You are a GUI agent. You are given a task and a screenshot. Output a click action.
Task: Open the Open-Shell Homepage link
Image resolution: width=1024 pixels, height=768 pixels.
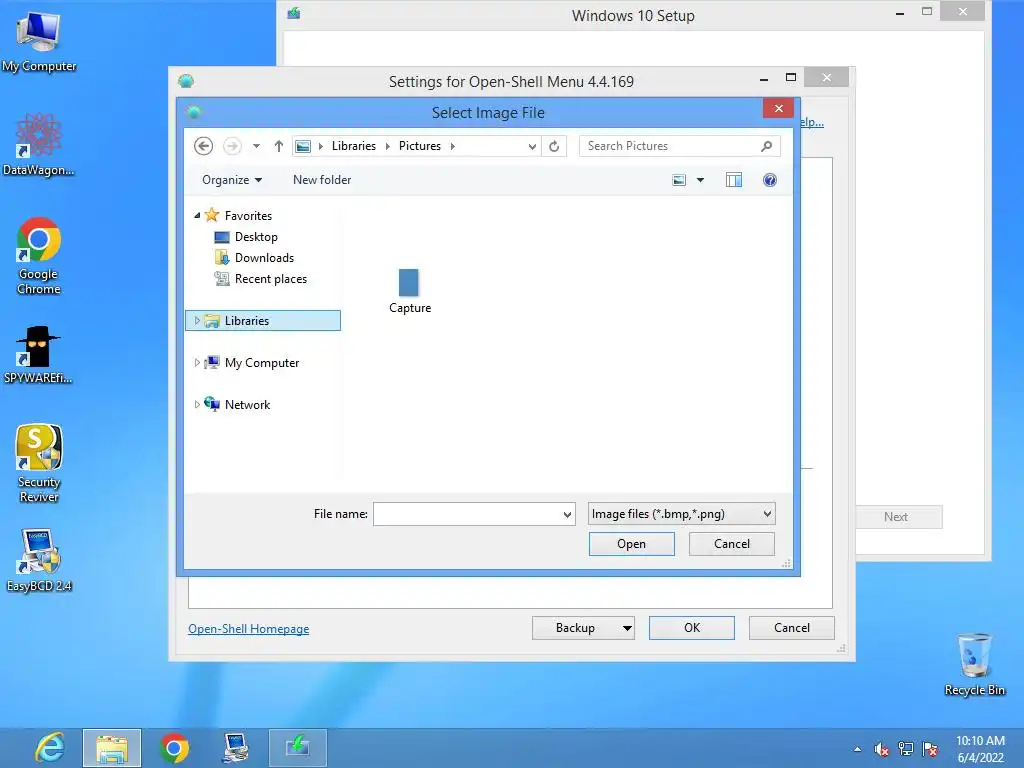249,629
